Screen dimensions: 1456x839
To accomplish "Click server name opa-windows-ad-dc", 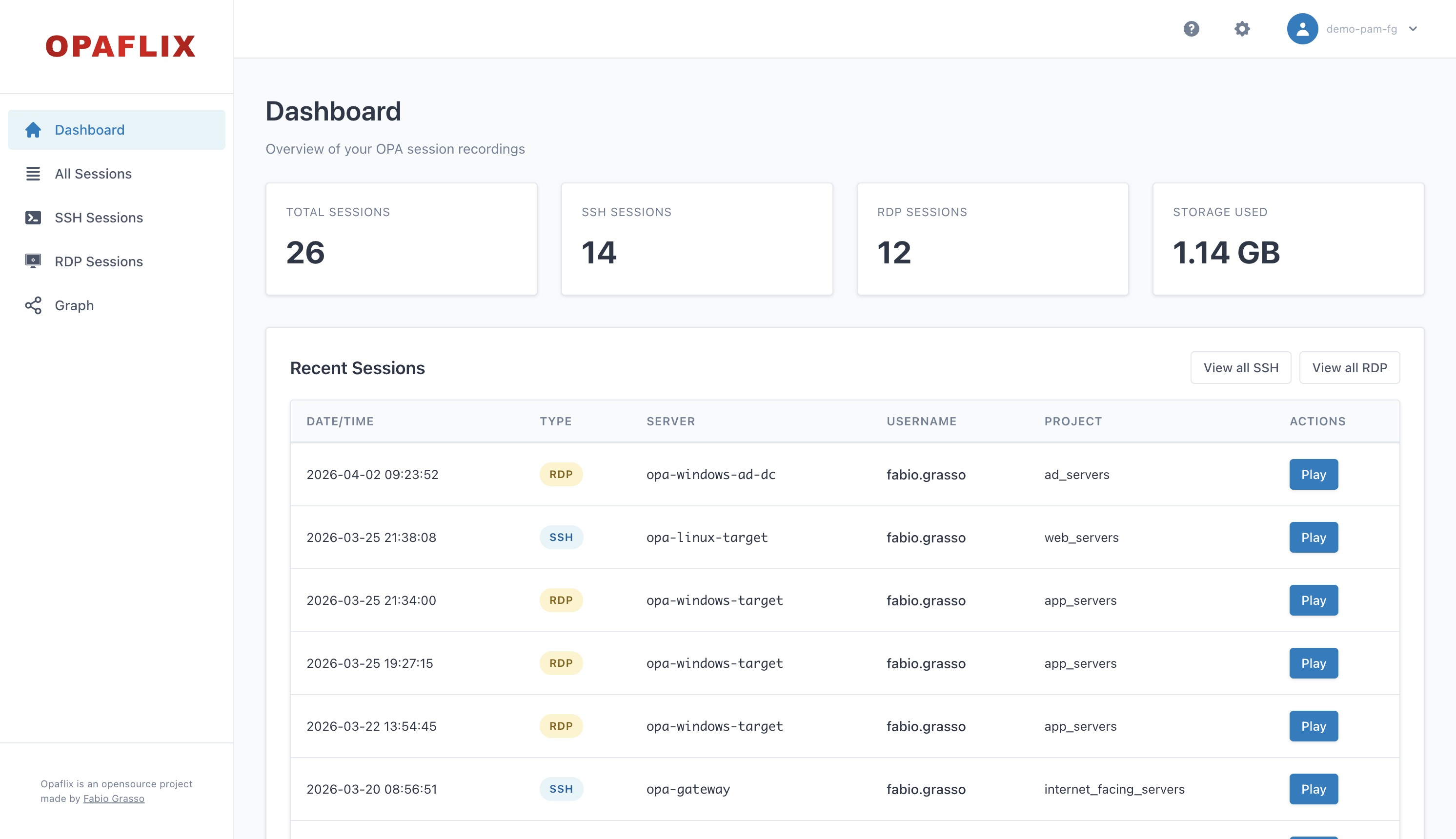I will 711,474.
